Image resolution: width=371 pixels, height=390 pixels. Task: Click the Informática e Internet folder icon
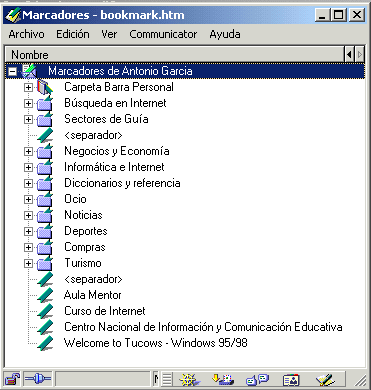point(45,167)
